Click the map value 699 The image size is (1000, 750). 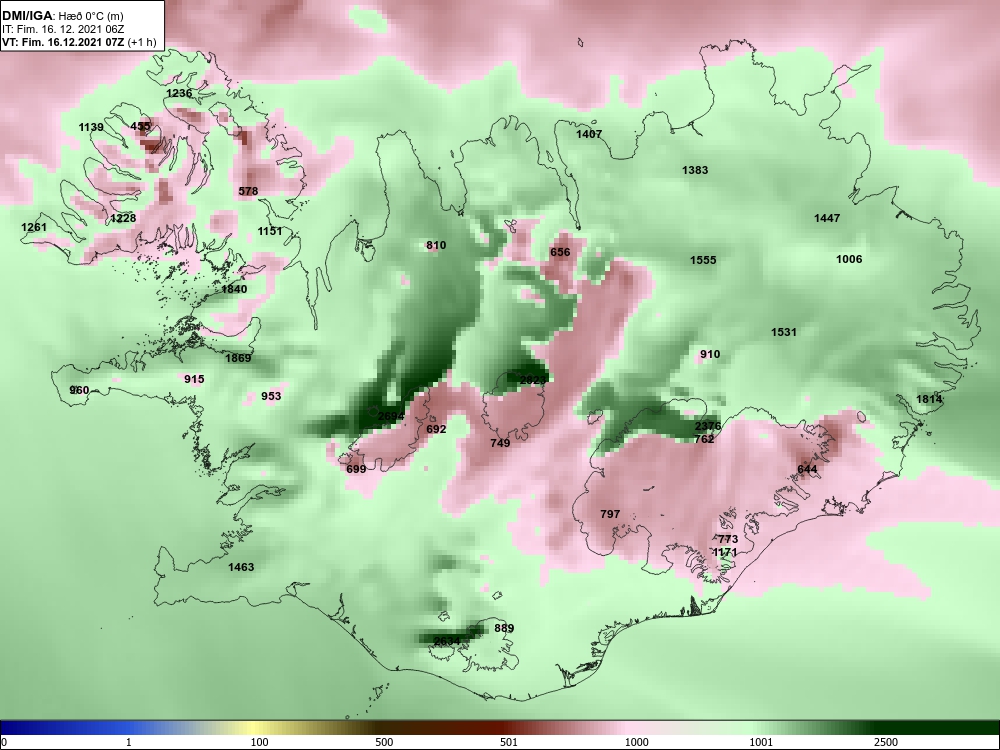coord(356,469)
